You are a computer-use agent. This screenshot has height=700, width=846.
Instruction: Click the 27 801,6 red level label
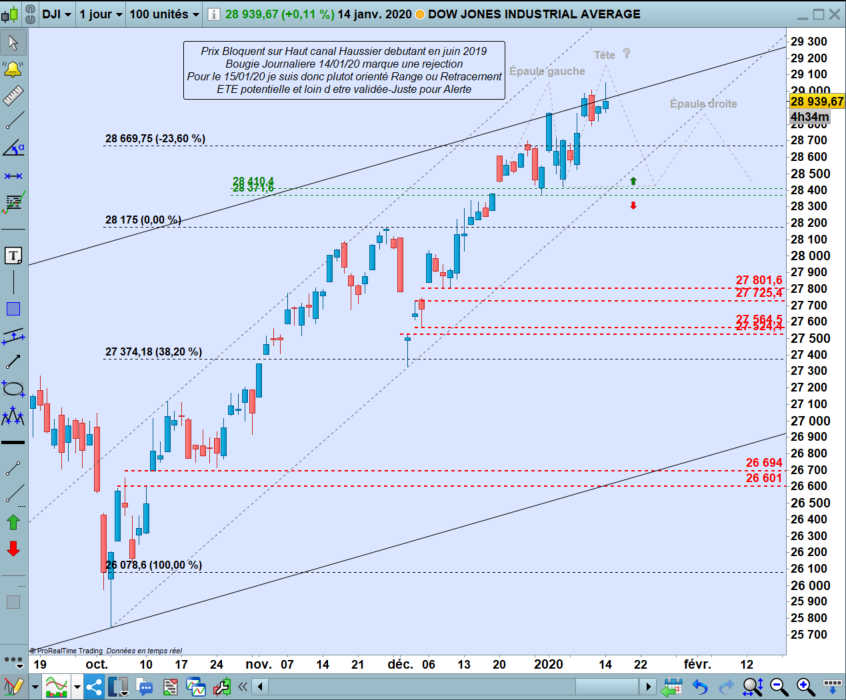click(x=759, y=280)
